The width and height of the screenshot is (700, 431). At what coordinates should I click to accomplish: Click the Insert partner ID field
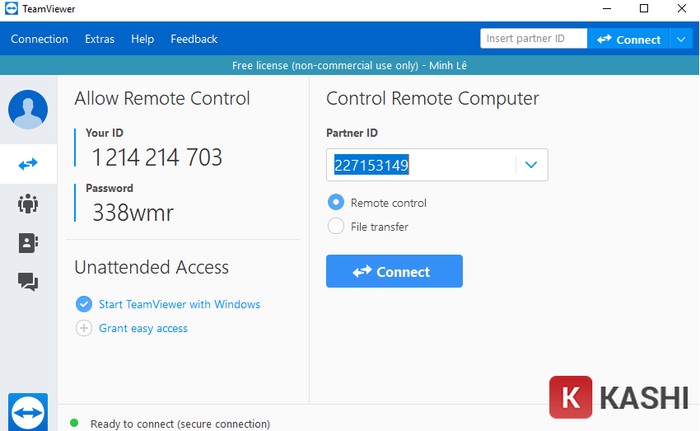533,38
